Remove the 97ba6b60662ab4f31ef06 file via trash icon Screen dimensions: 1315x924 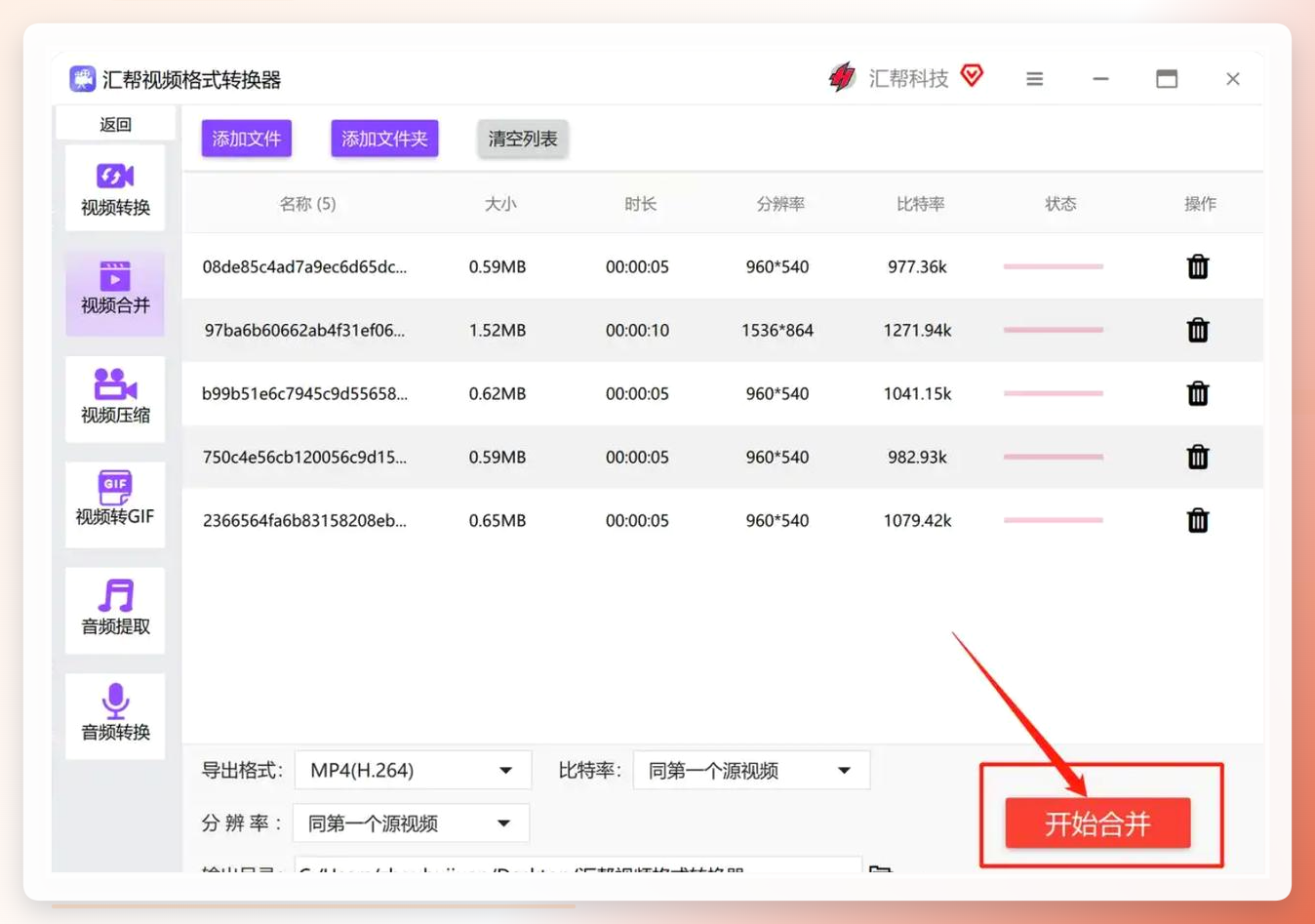1198,330
